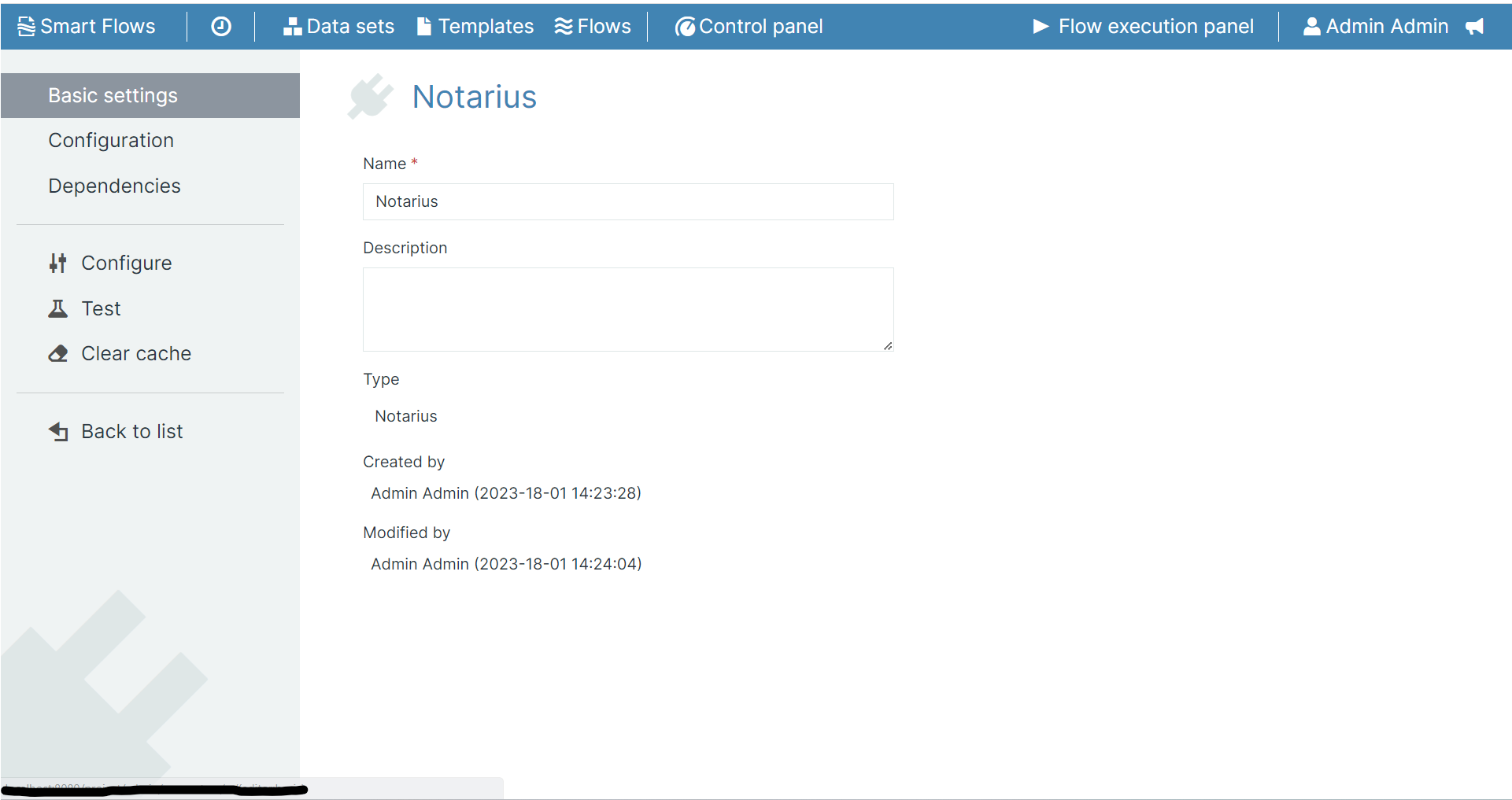Screen dimensions: 1512x800
Task: Open Control panel from top bar
Action: pyautogui.click(x=749, y=27)
